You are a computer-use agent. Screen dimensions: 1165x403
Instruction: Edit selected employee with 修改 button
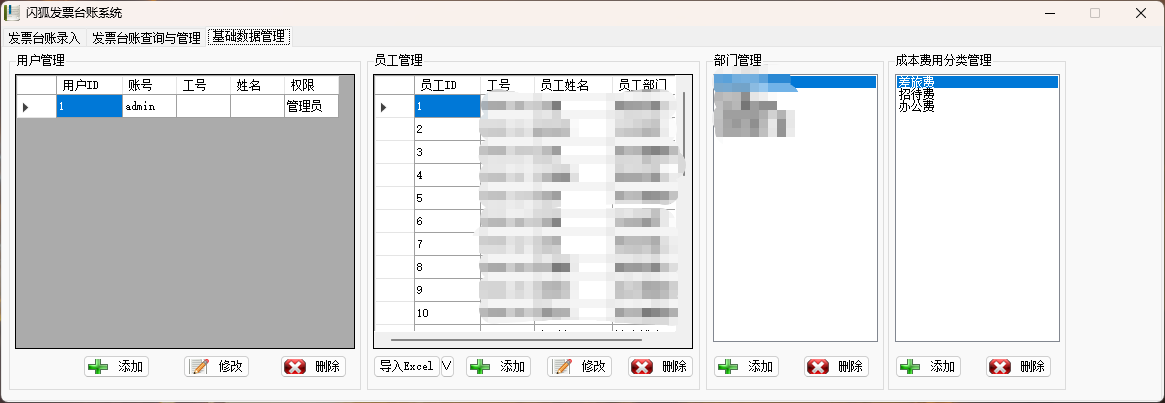click(x=579, y=367)
